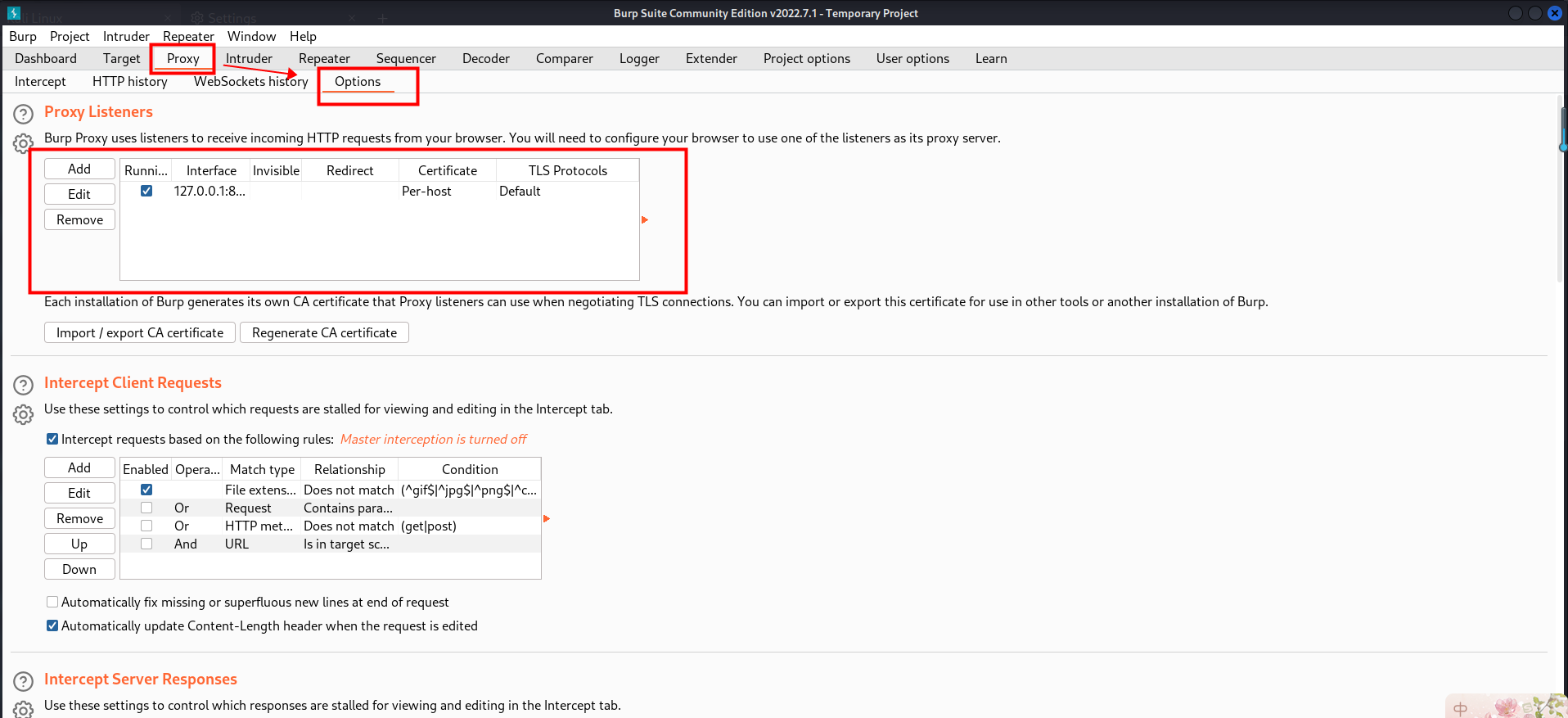Add a new intercept client rule

pyautogui.click(x=79, y=467)
